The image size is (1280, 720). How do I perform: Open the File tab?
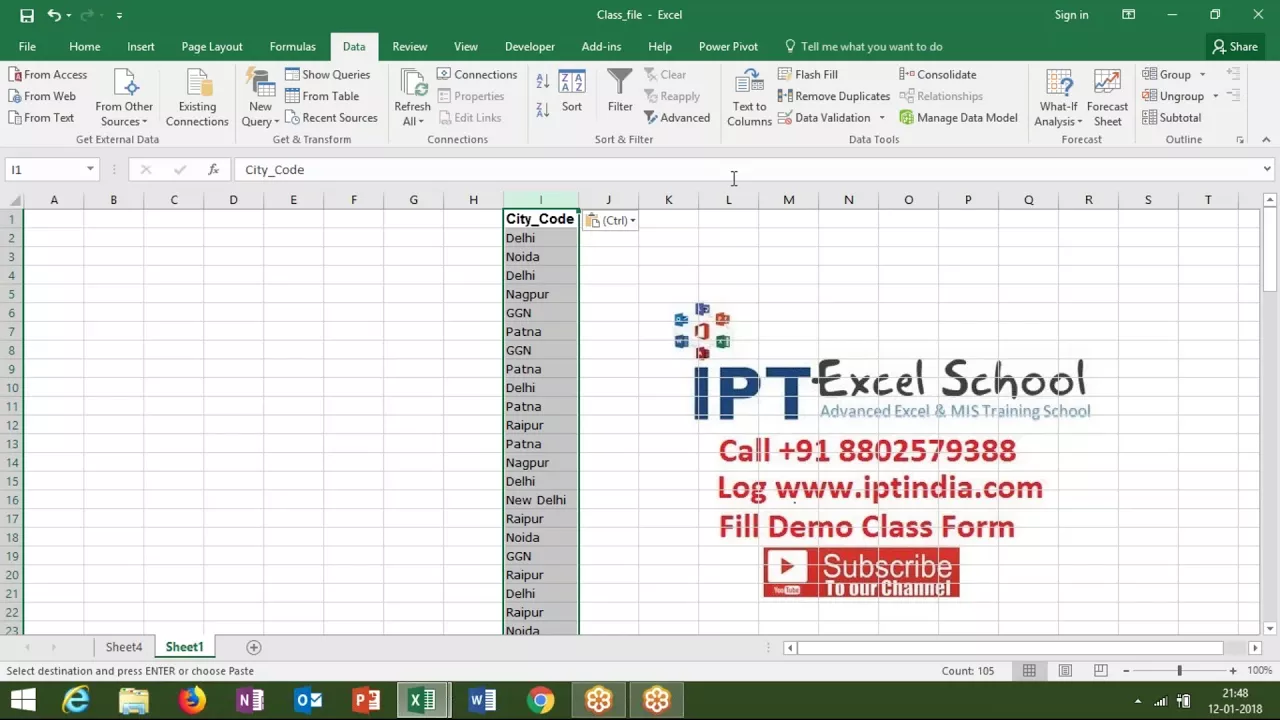click(27, 47)
